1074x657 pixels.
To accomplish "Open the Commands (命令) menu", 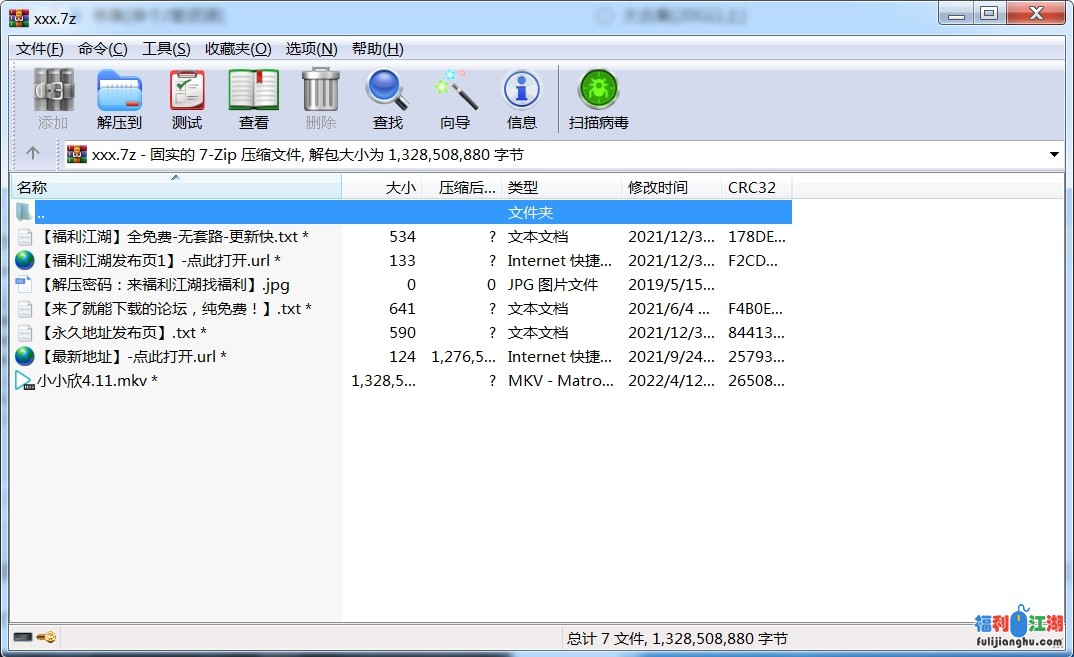I will pos(102,49).
